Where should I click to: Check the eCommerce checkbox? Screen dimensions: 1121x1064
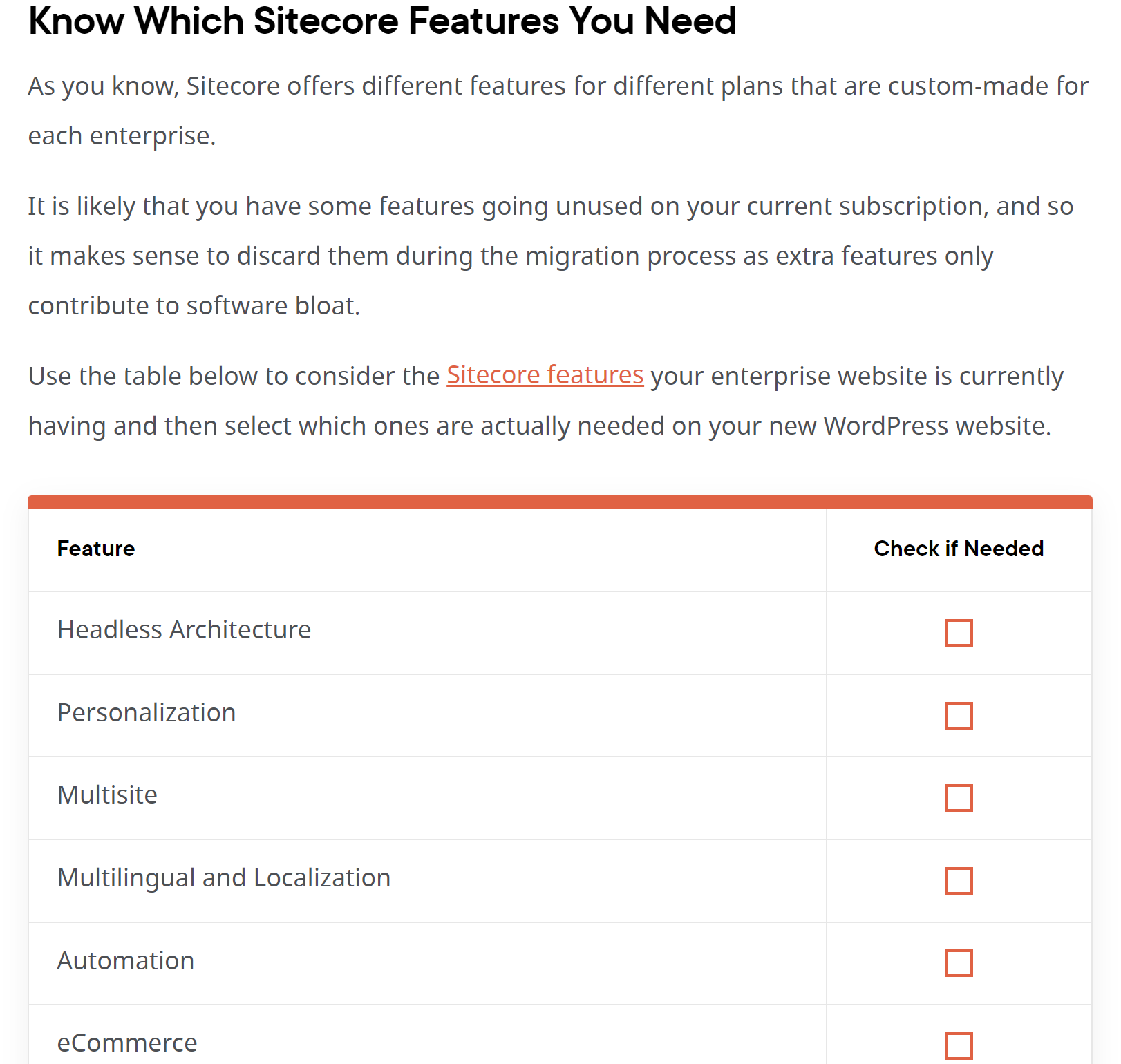[959, 1045]
